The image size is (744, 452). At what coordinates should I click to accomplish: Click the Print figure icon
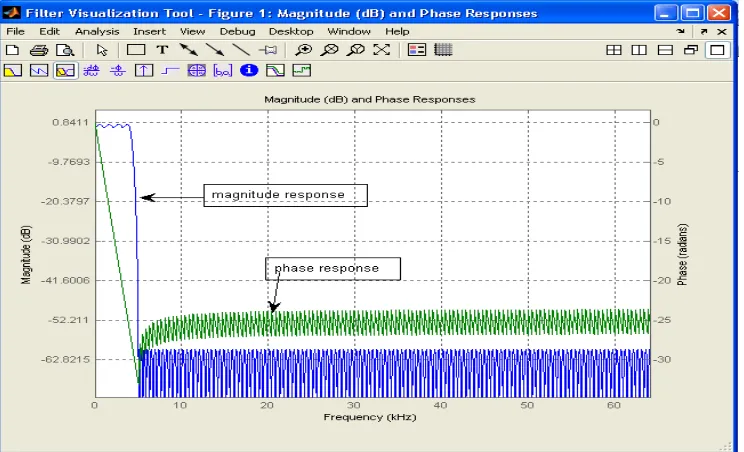click(x=38, y=50)
